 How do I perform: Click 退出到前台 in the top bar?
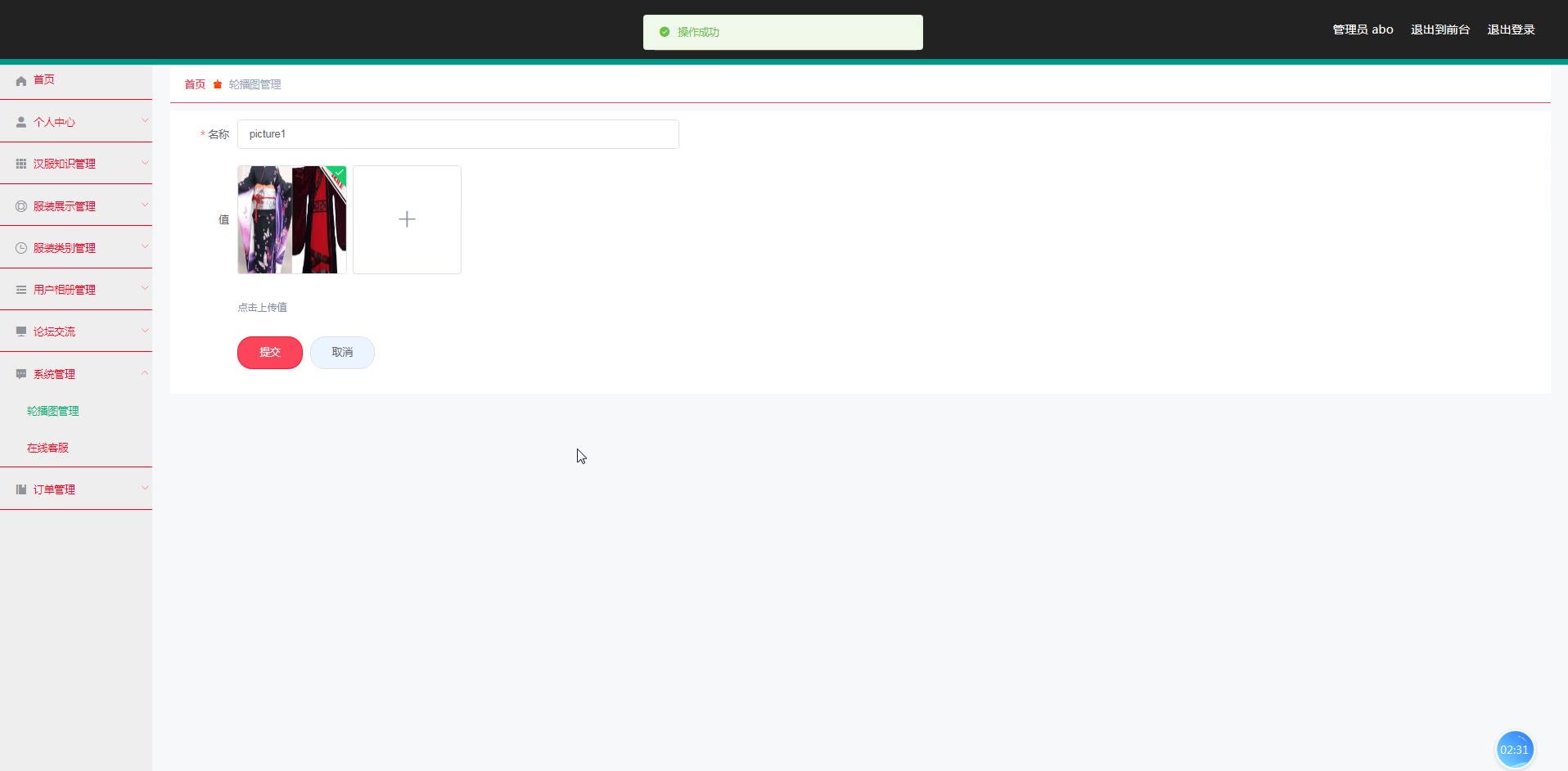[1440, 29]
